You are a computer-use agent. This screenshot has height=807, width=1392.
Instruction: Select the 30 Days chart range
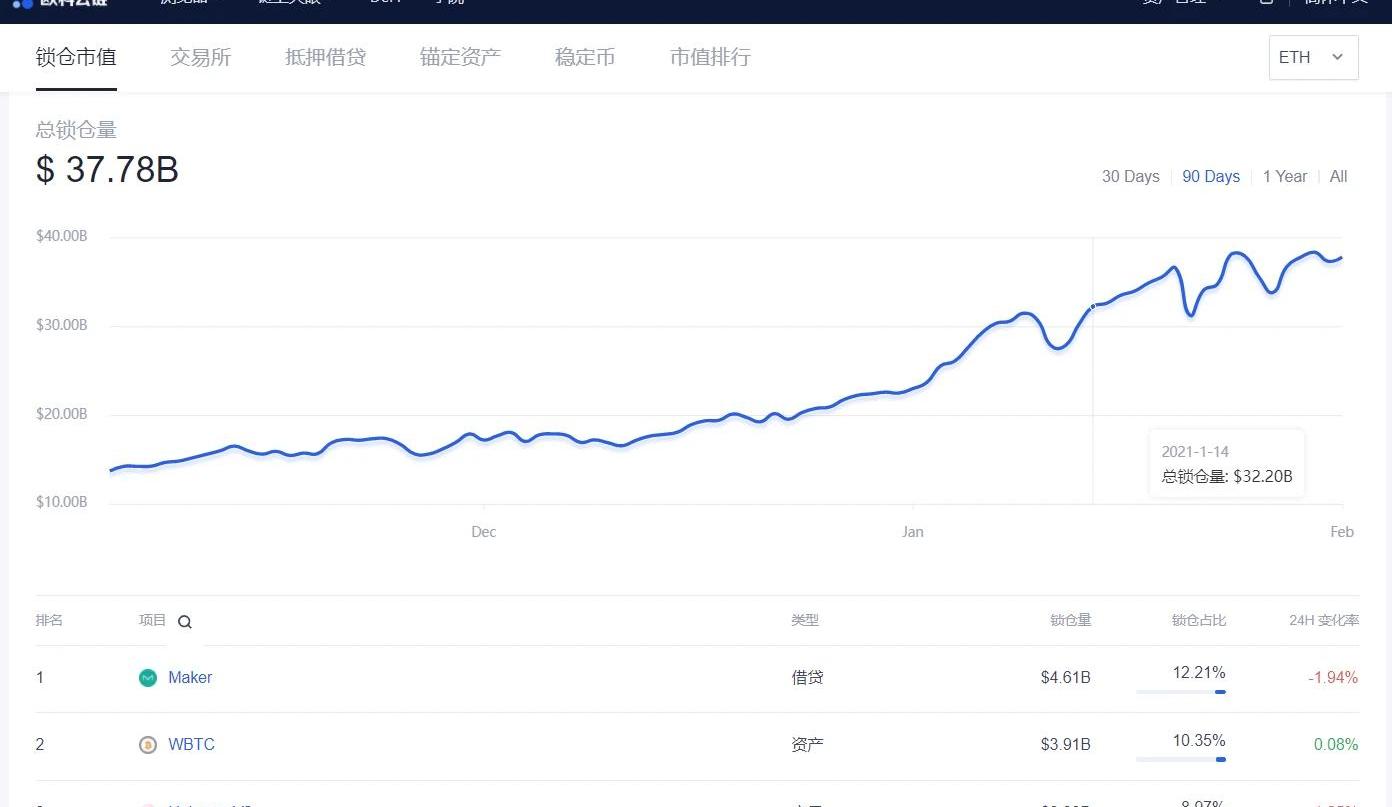1130,177
